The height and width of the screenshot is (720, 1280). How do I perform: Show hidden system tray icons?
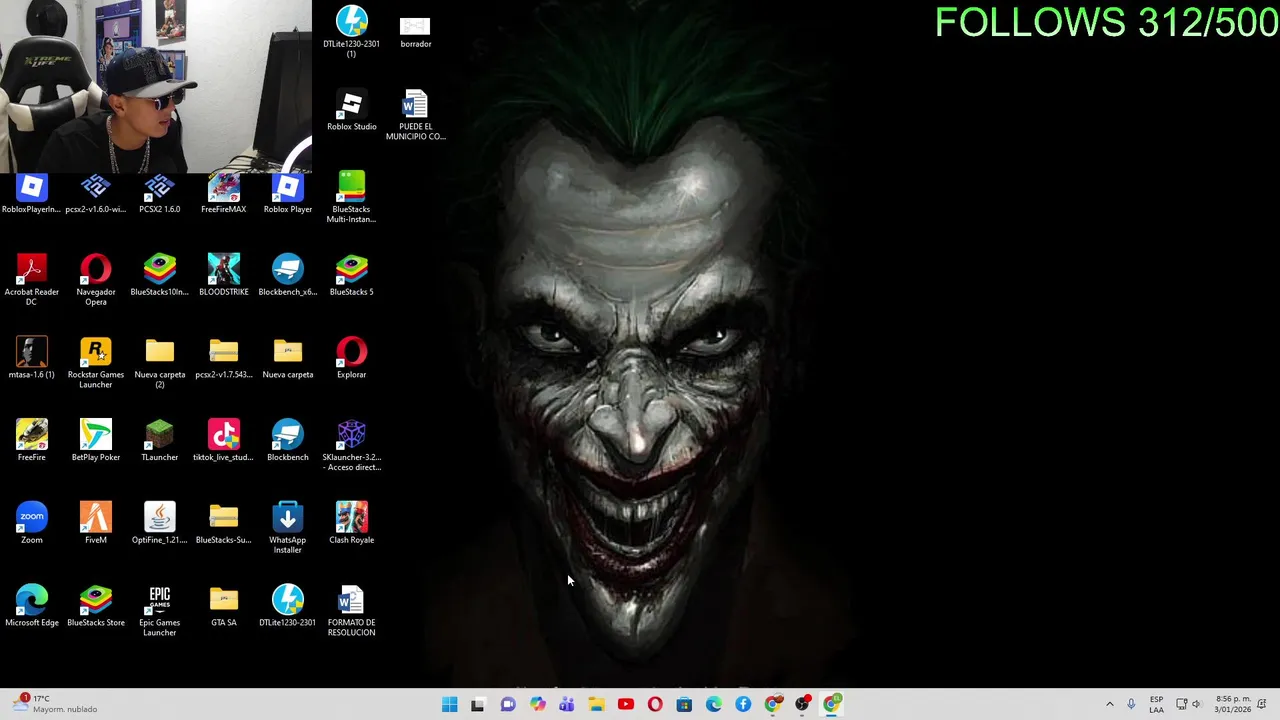1109,704
